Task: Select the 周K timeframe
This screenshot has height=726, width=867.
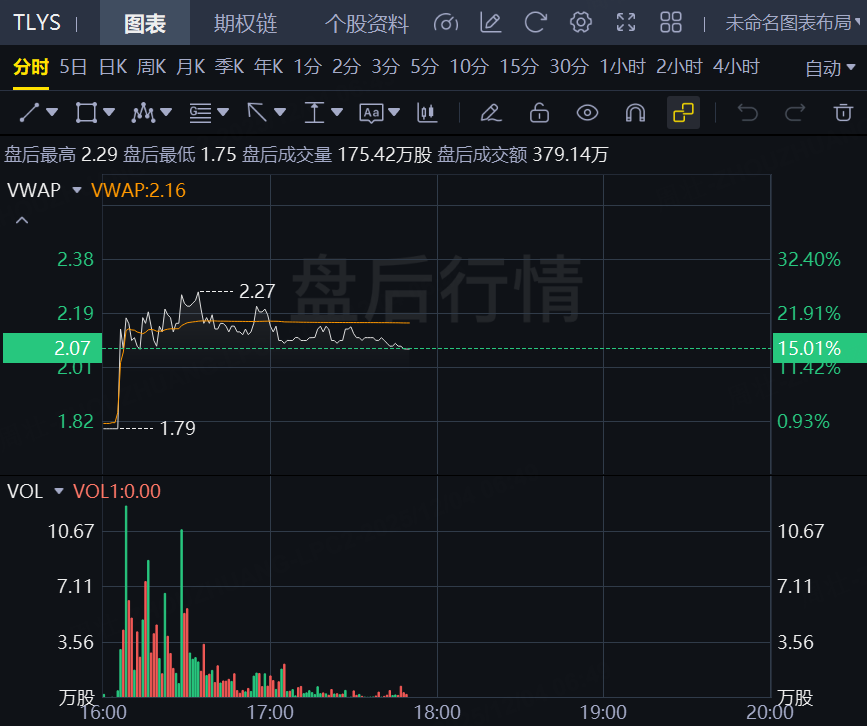Action: [152, 67]
